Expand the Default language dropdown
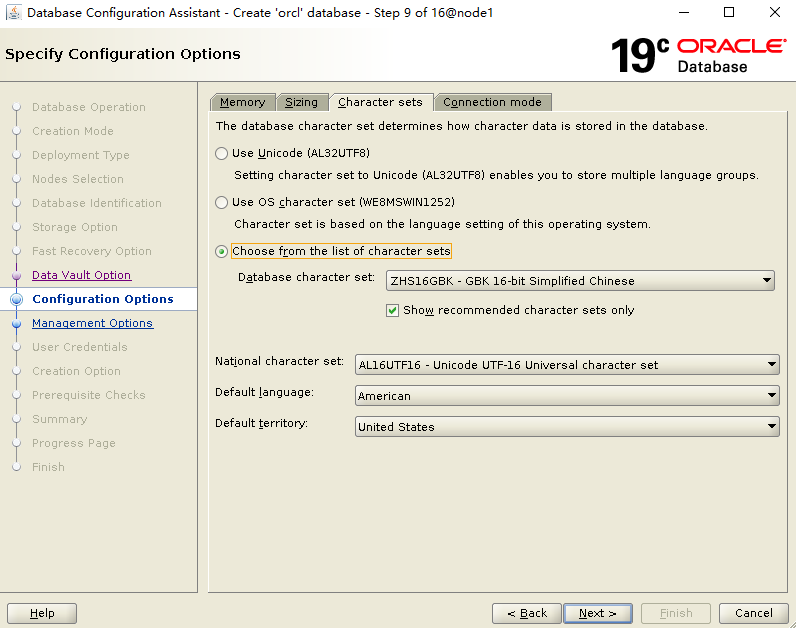 tap(567, 395)
